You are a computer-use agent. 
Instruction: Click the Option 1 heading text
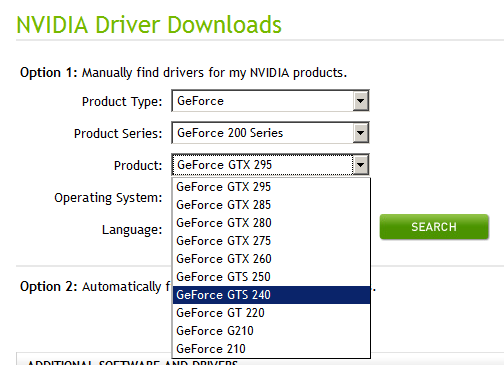pos(183,72)
